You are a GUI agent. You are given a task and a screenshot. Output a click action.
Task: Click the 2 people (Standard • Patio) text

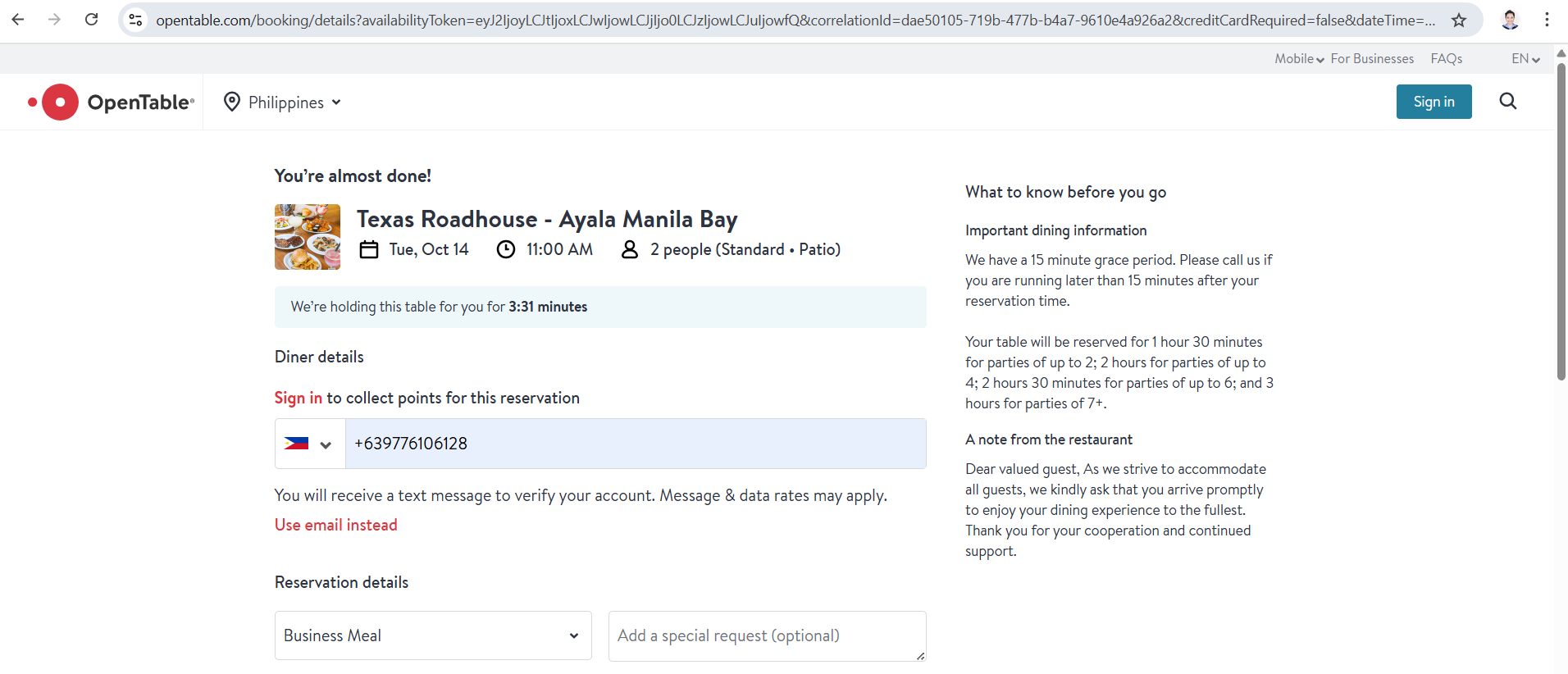tap(745, 249)
